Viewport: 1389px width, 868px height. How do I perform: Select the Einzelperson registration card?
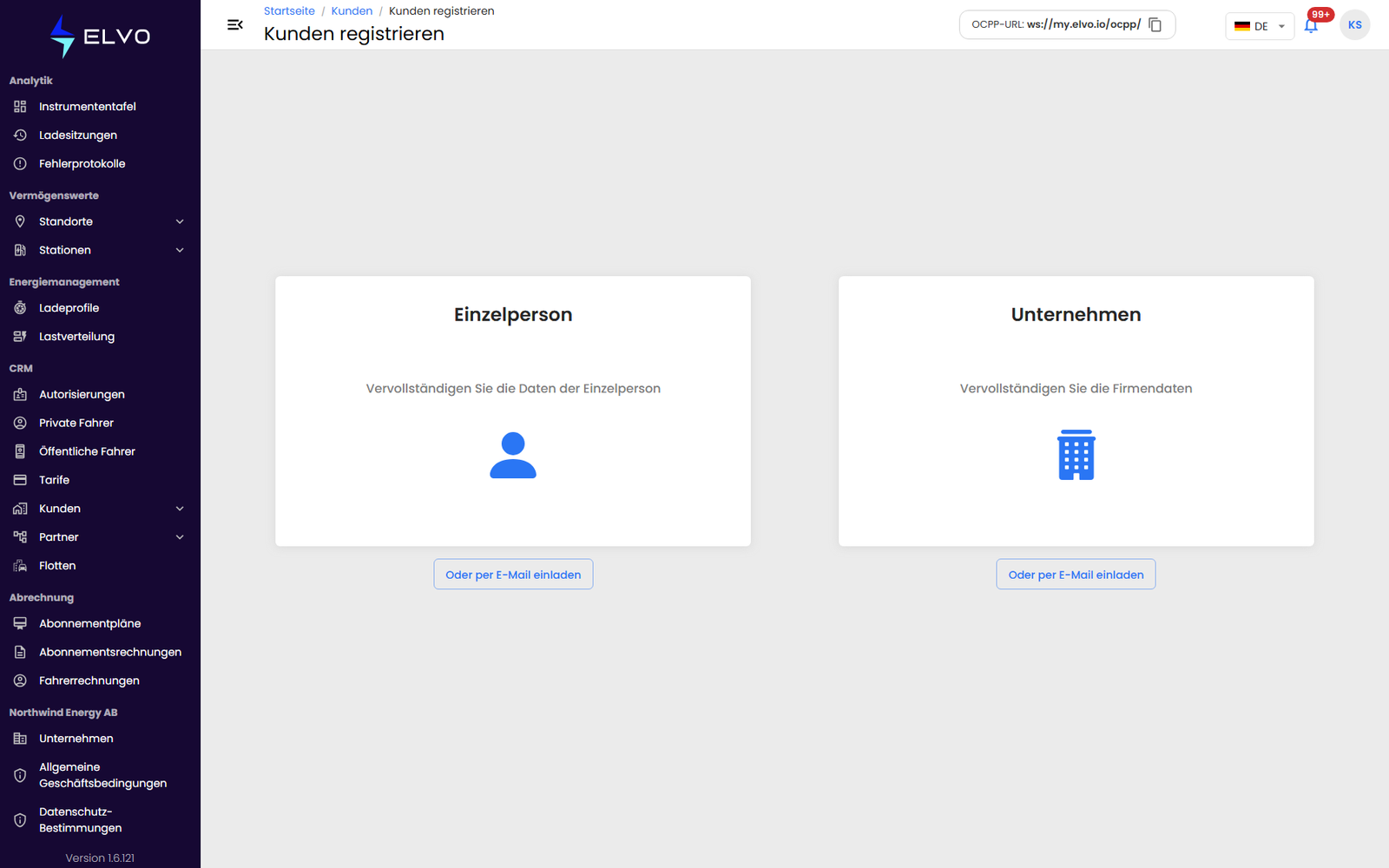point(513,411)
